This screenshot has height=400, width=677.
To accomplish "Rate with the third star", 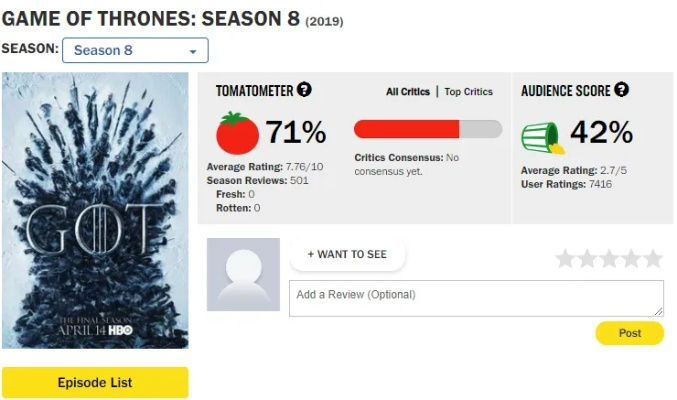I will (x=609, y=259).
